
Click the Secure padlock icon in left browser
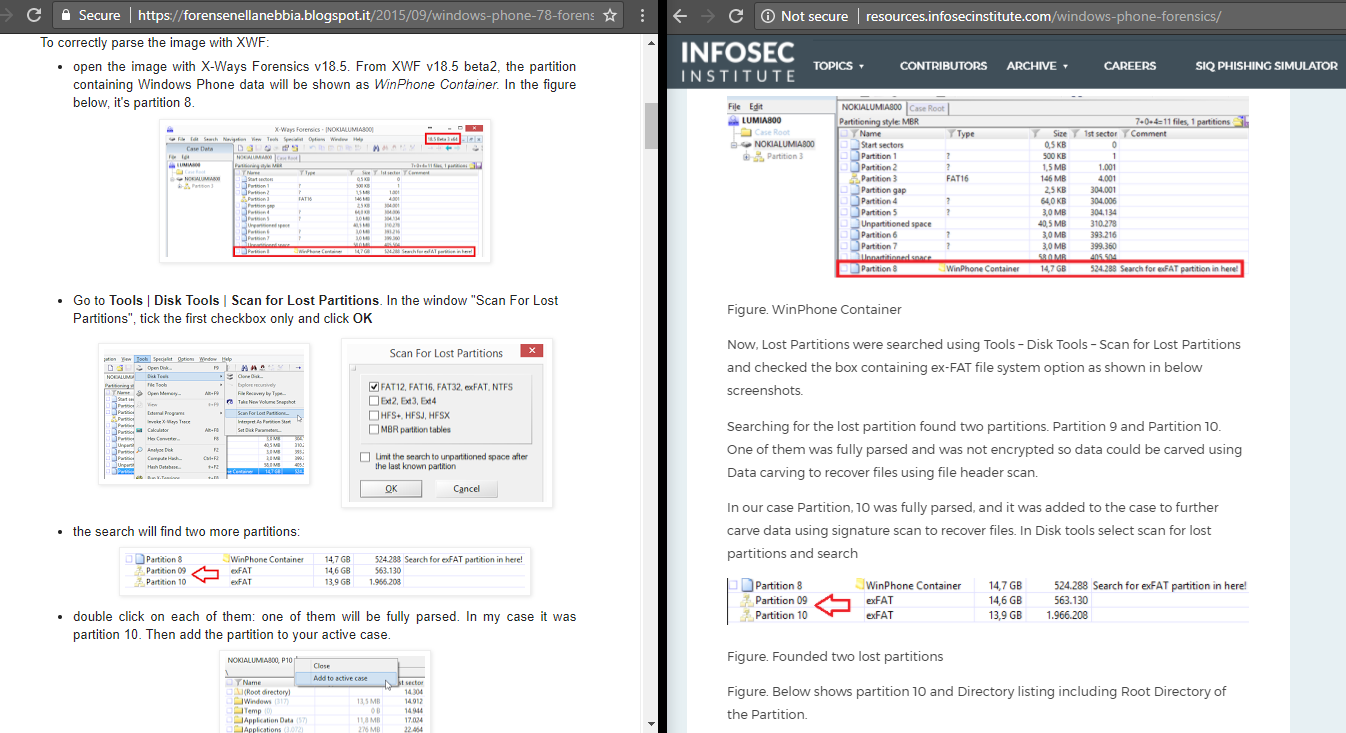click(65, 16)
